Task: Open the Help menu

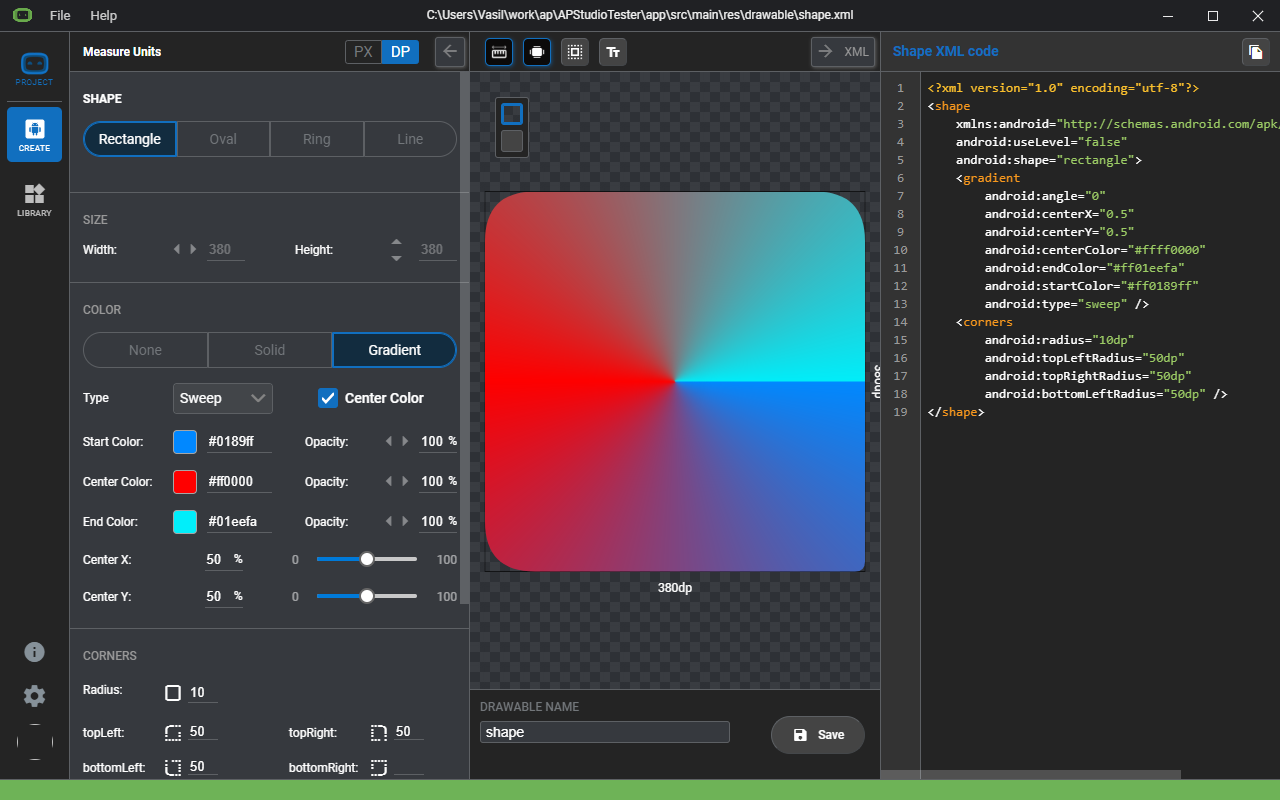Action: point(103,15)
